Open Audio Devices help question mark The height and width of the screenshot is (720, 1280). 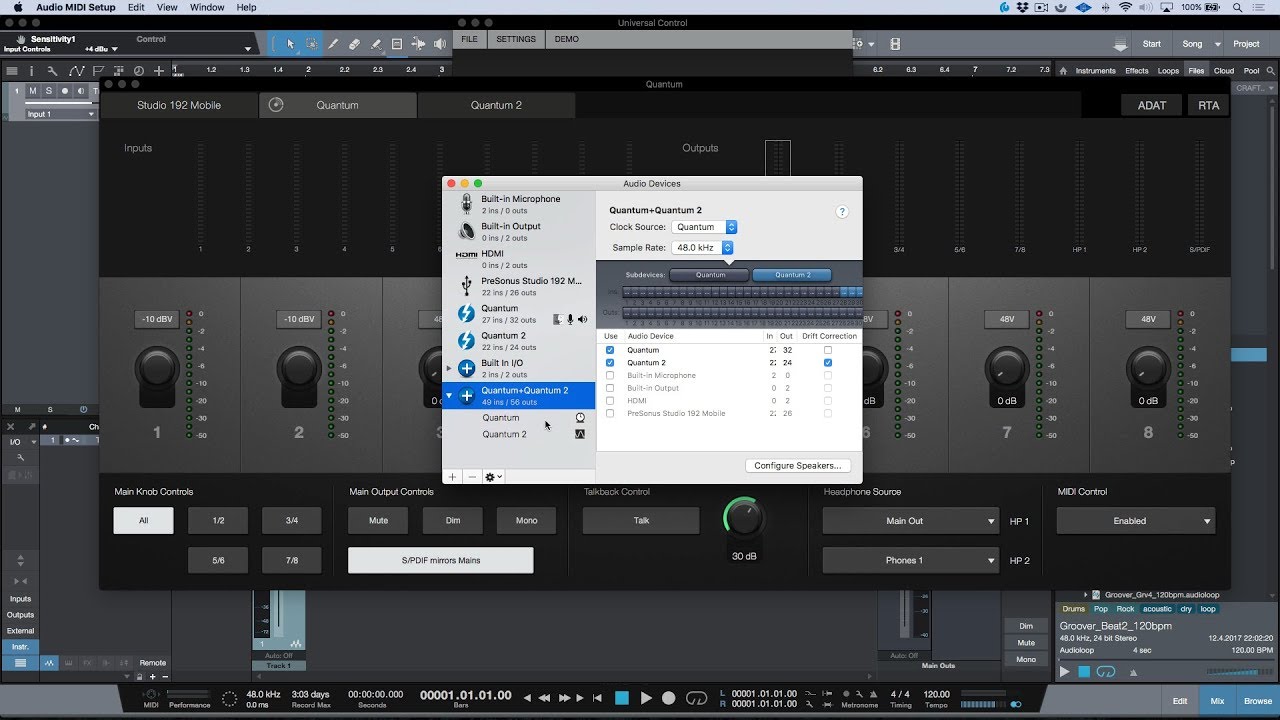pyautogui.click(x=842, y=212)
